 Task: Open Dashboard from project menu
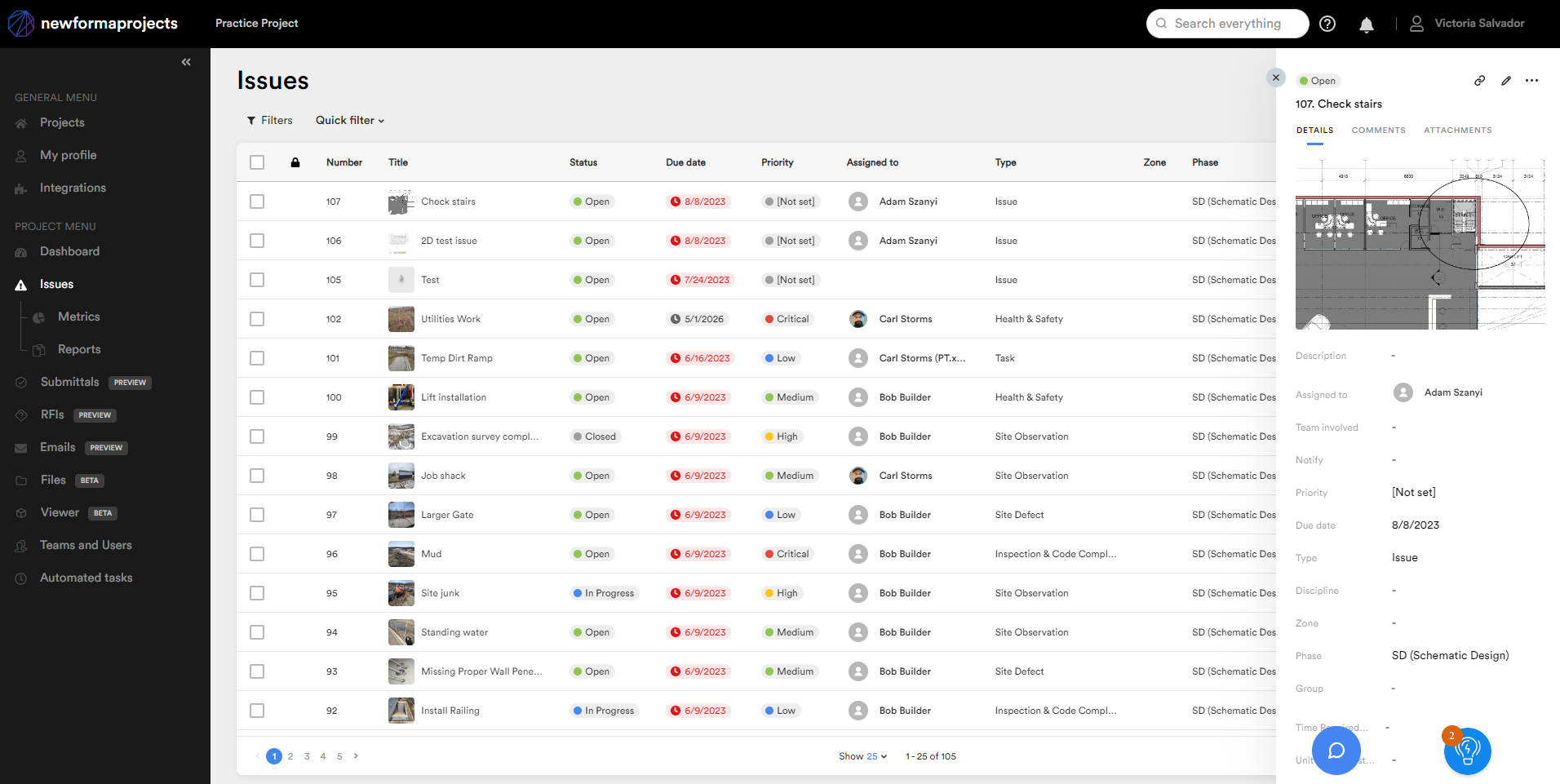69,251
